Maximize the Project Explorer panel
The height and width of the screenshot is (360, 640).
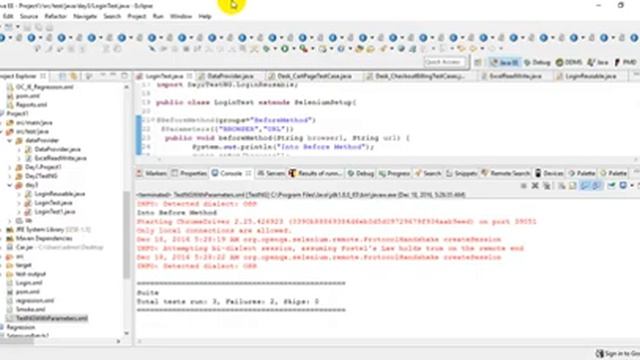124,76
